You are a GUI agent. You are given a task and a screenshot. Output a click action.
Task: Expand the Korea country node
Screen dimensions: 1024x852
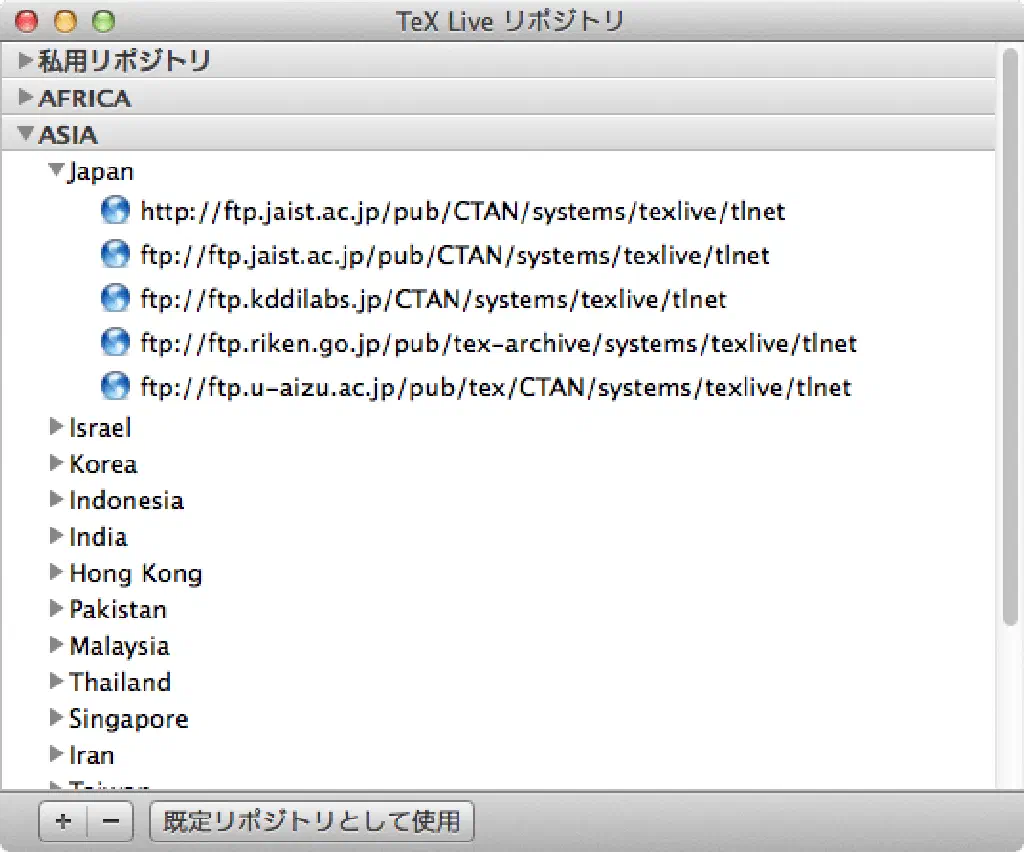[x=56, y=463]
